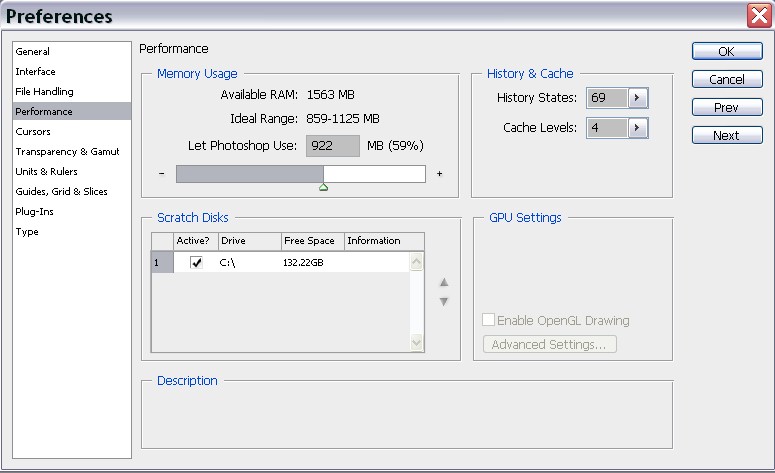The height and width of the screenshot is (473, 775).
Task: Click the Advanced Settings button
Action: 549,345
